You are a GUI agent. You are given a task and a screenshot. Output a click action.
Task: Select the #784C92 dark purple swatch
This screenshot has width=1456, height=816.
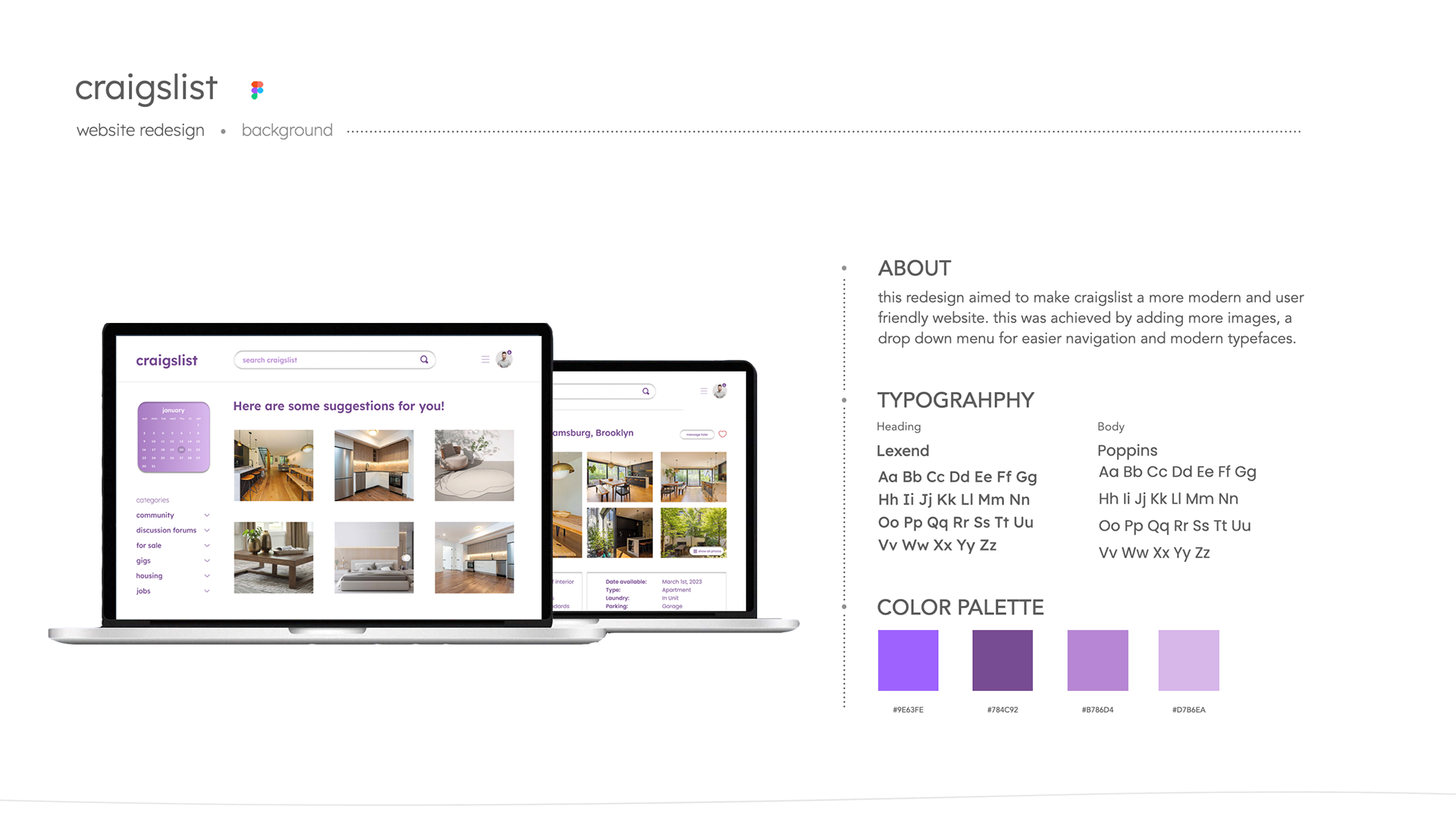click(x=1003, y=660)
